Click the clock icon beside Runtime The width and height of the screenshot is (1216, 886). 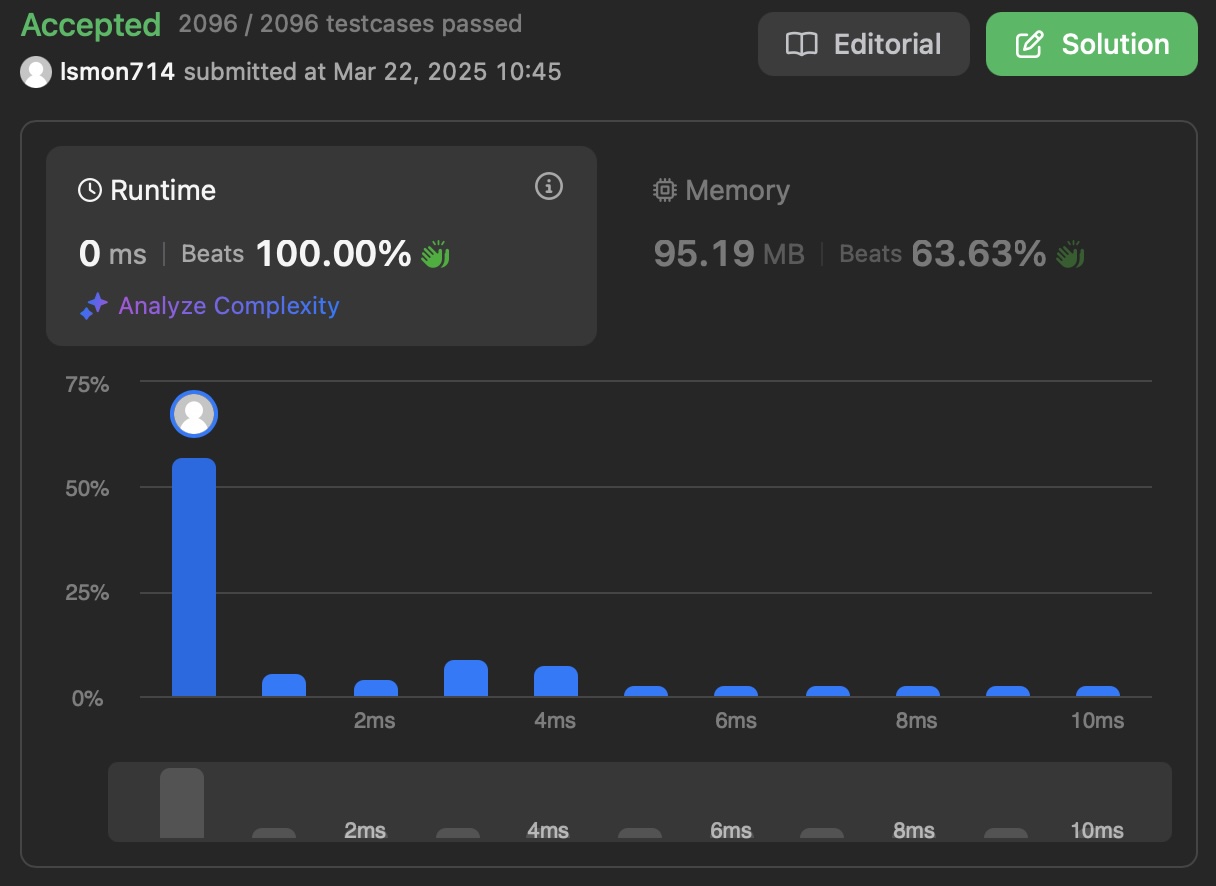(92, 188)
